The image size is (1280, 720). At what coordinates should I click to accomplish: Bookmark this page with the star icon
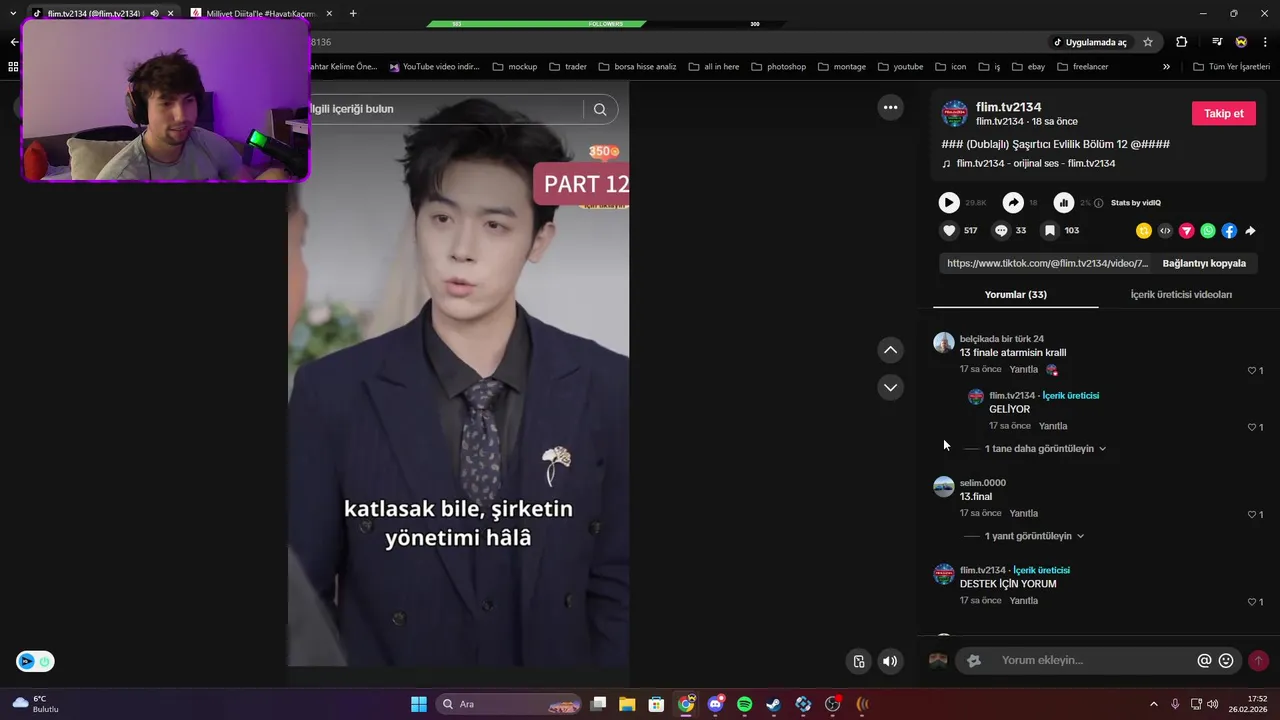pyautogui.click(x=1148, y=42)
